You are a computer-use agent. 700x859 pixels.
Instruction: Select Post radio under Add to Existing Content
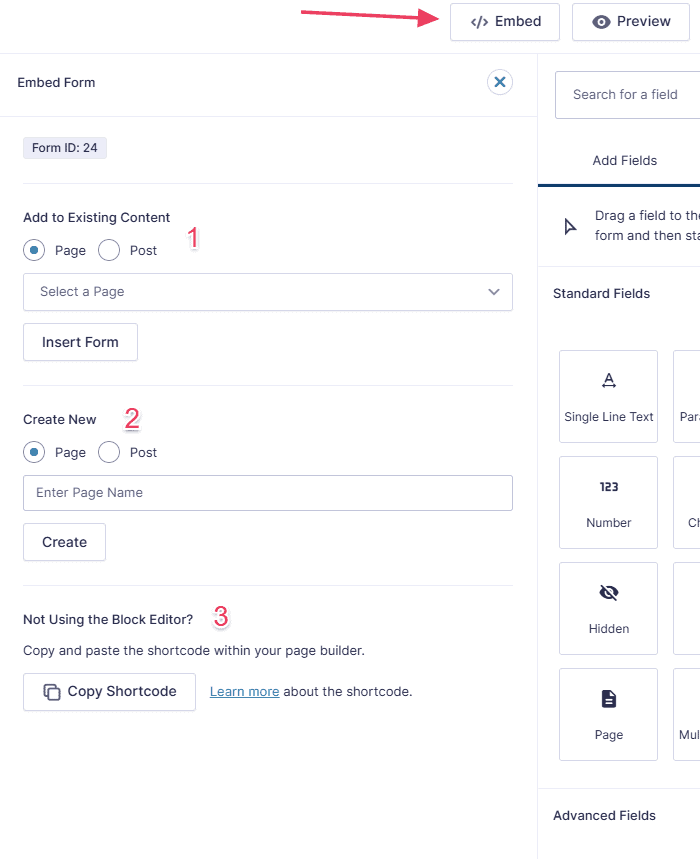109,250
